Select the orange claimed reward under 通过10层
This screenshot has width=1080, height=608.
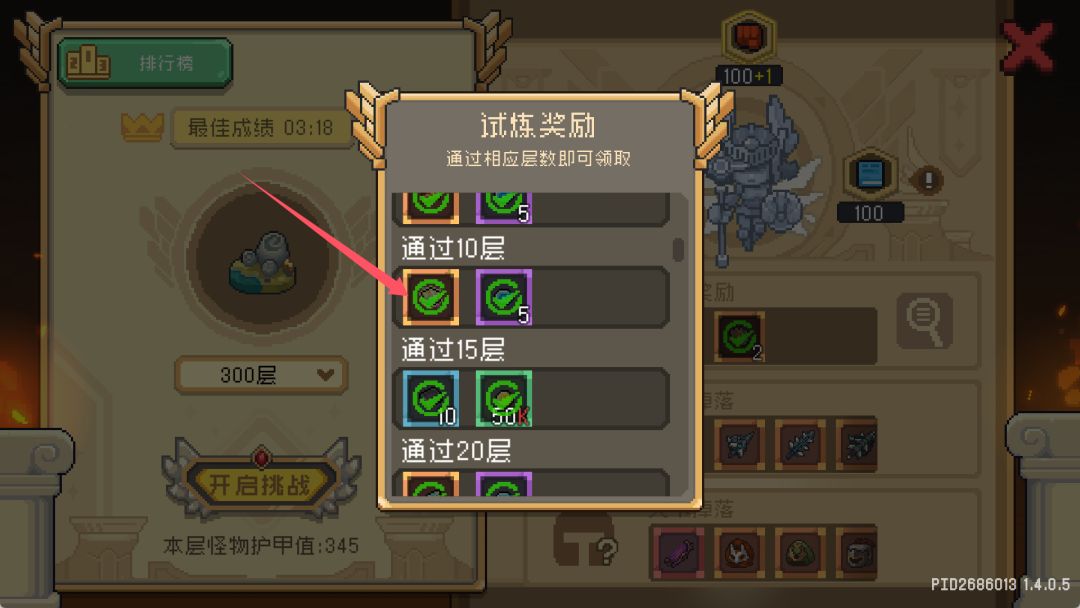[431, 297]
